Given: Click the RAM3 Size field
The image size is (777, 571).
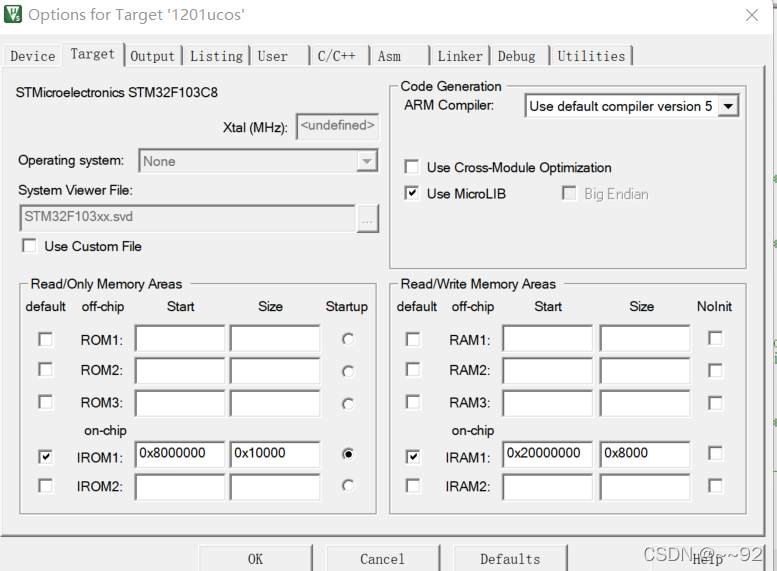Looking at the screenshot, I should [x=645, y=403].
